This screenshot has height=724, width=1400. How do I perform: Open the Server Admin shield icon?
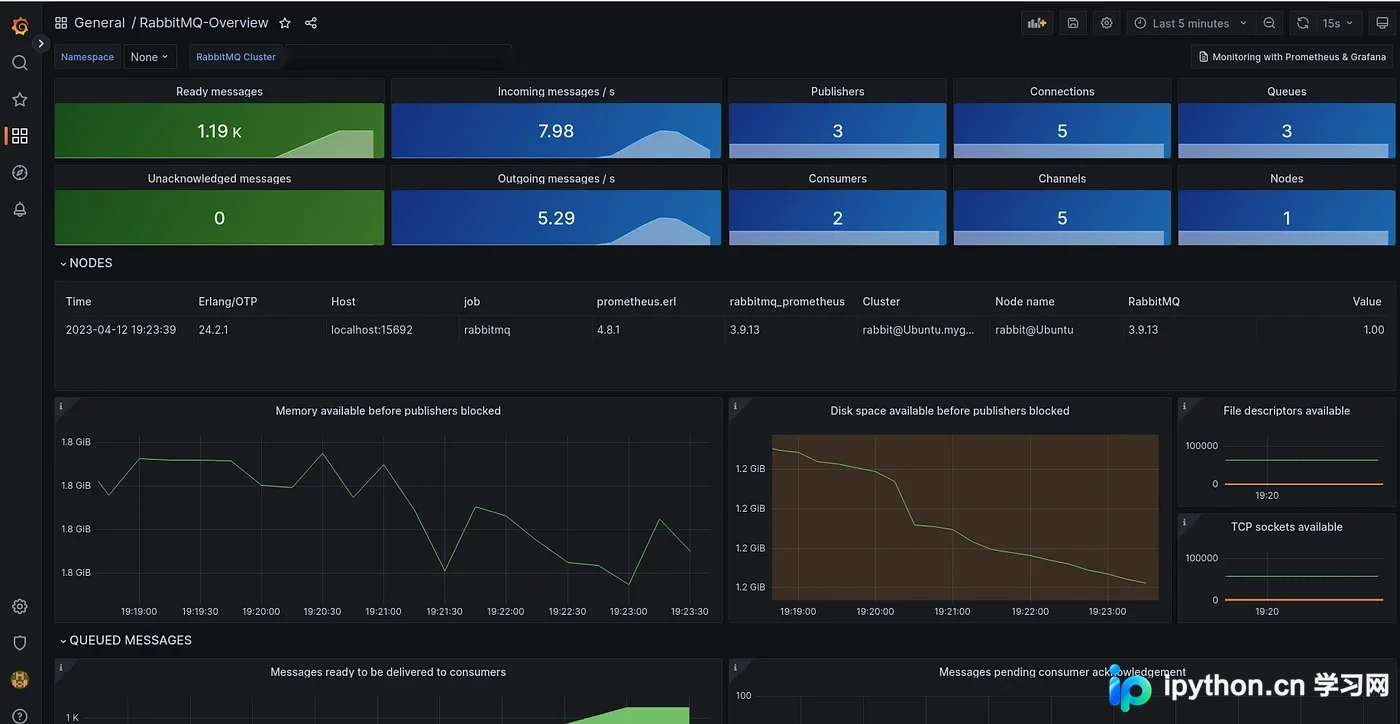[20, 643]
